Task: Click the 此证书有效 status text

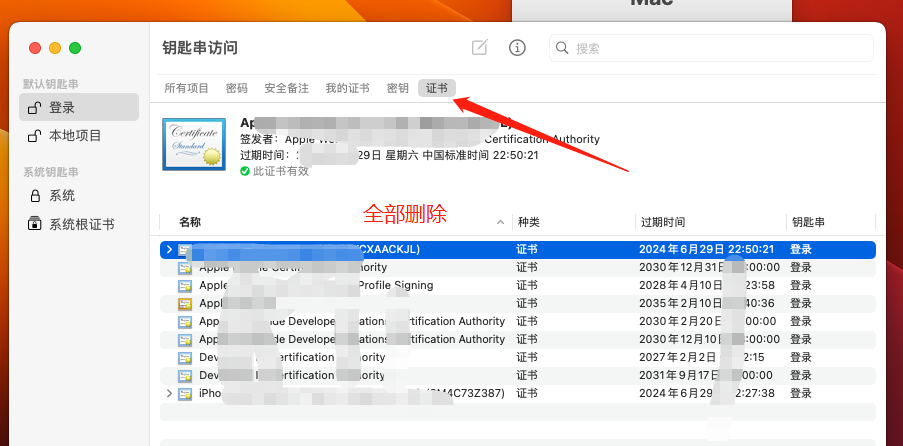Action: (281, 171)
